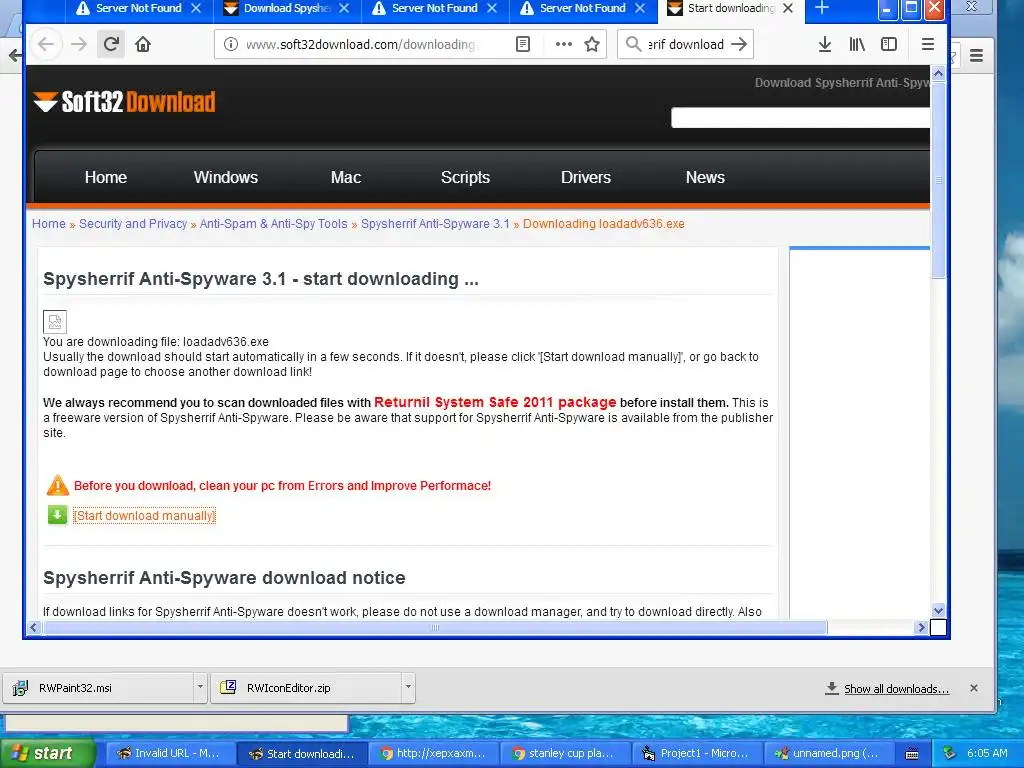This screenshot has width=1024, height=768.
Task: Close the Download Spysherrif tab
Action: pos(344,8)
